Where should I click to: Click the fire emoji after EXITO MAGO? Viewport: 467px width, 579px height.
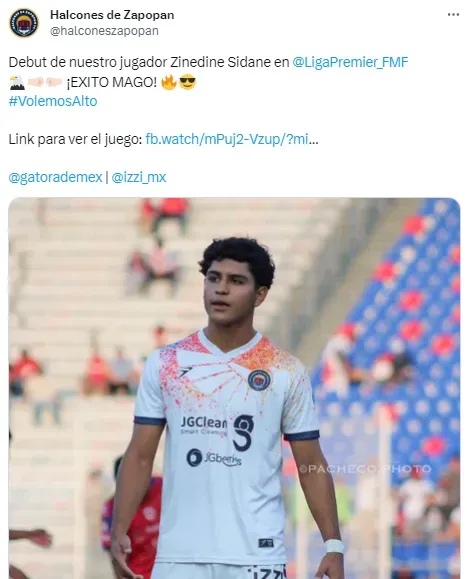169,82
